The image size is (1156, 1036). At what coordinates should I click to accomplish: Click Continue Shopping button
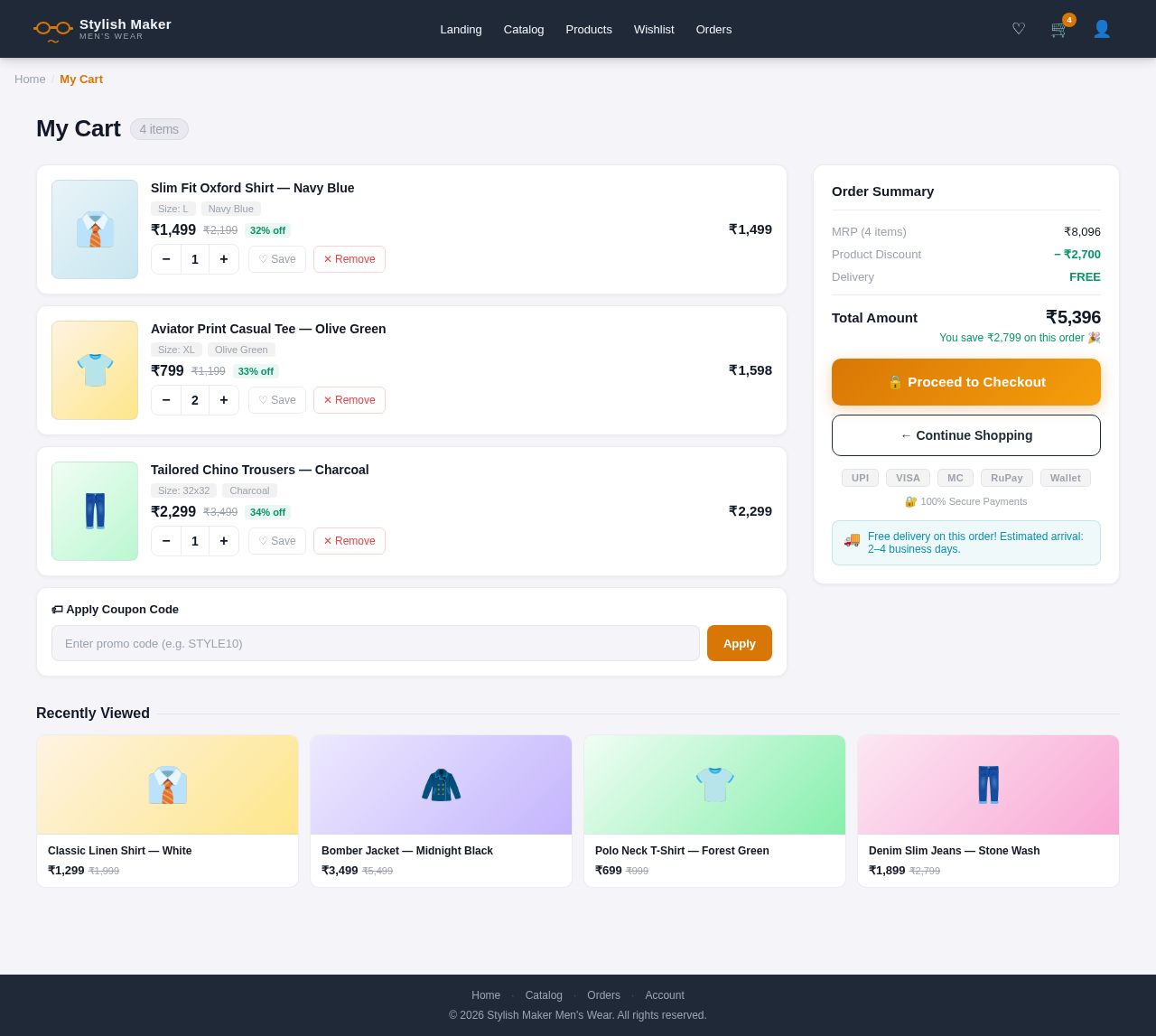[x=966, y=435]
